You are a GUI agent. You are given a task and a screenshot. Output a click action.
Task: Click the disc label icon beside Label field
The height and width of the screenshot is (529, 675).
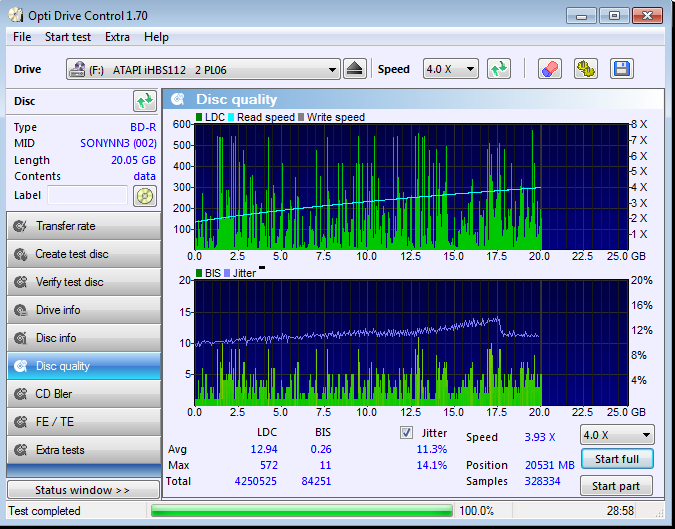[145, 196]
